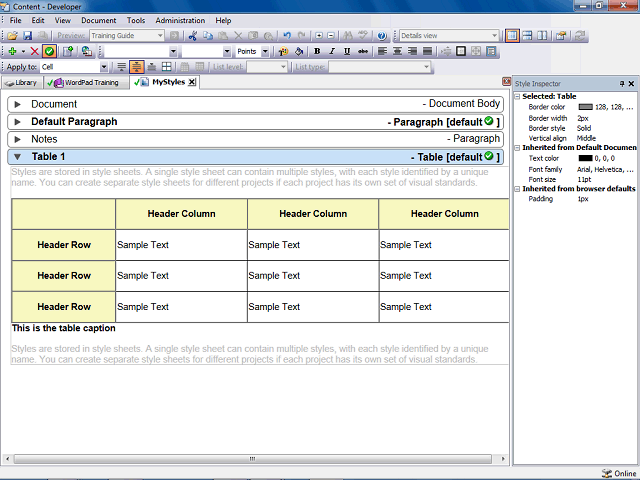Click the Undo arrow icon

pyautogui.click(x=287, y=36)
